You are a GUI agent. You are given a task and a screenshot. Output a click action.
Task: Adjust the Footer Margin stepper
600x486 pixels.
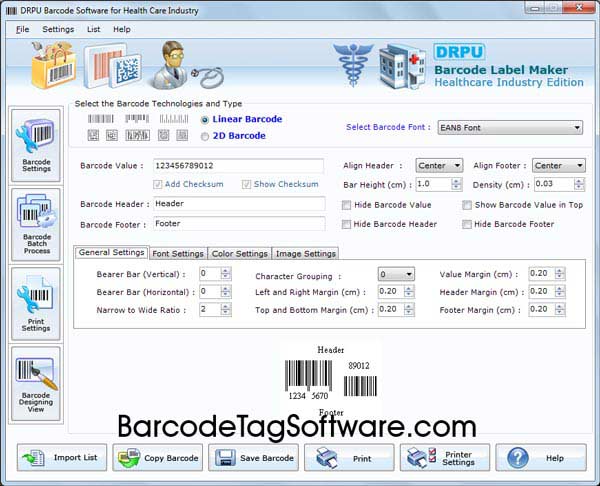tap(559, 310)
